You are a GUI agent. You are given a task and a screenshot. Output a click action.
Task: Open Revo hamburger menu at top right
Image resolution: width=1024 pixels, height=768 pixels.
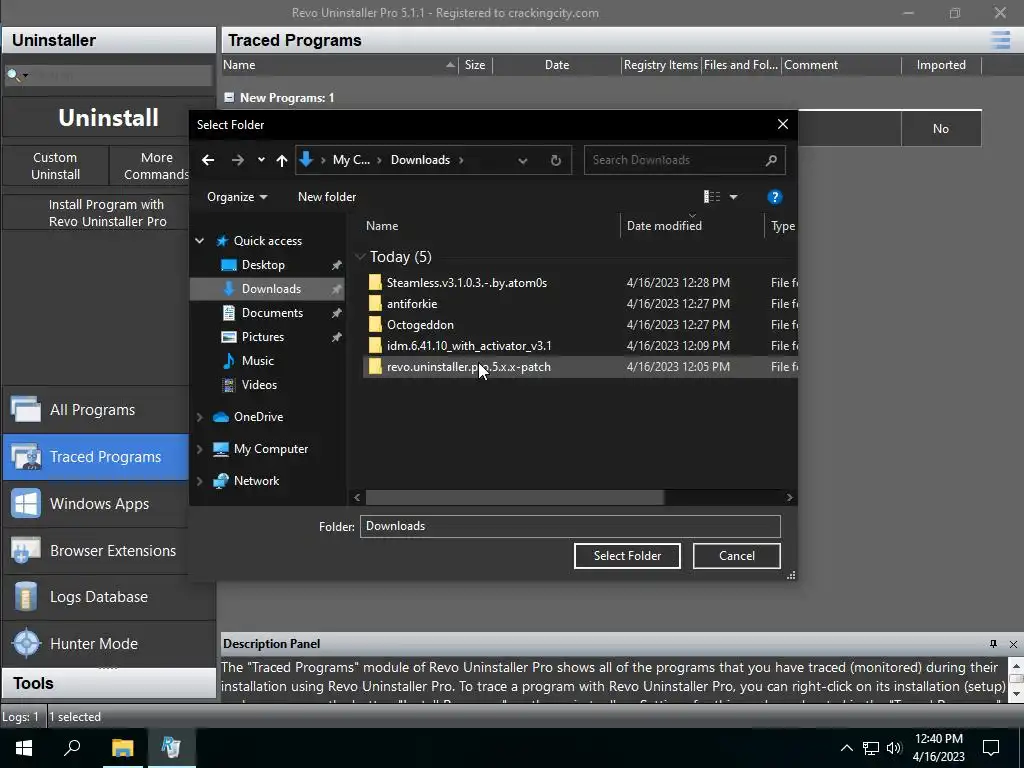1000,40
